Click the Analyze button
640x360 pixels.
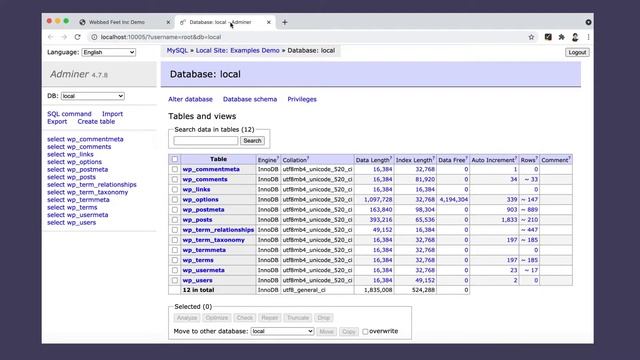pyautogui.click(x=187, y=318)
